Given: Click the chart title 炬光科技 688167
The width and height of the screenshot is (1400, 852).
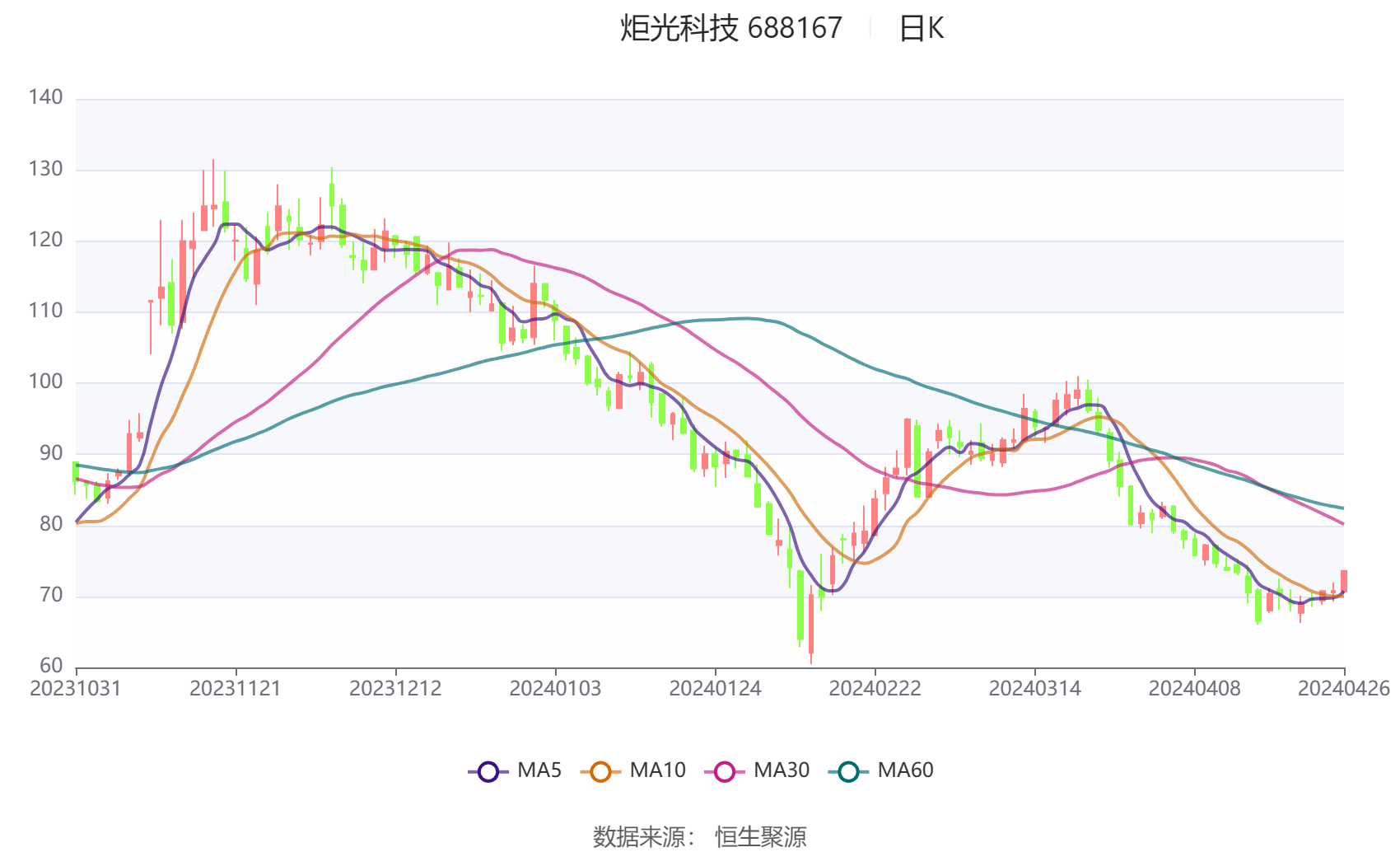Looking at the screenshot, I should coord(731,28).
